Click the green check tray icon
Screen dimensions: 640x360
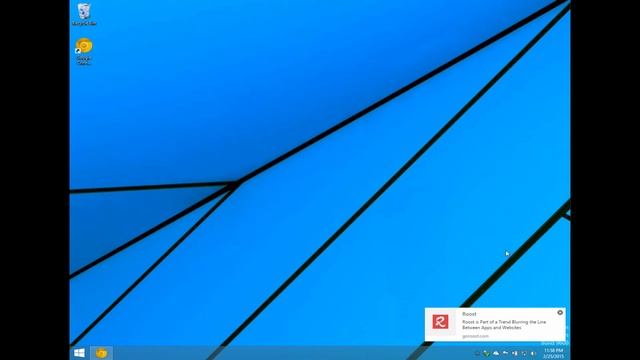point(487,353)
